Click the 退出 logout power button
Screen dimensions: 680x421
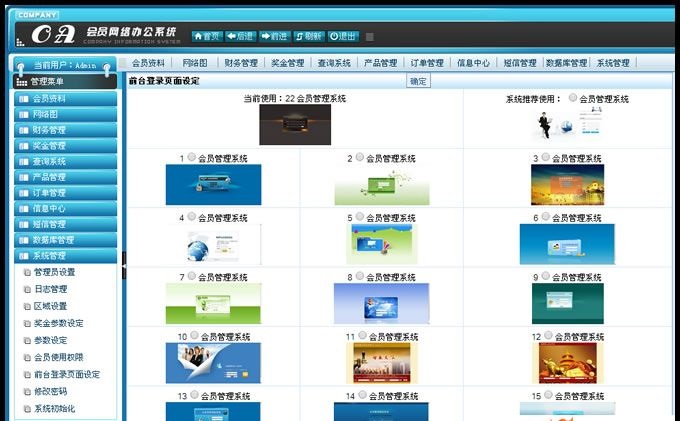point(343,36)
